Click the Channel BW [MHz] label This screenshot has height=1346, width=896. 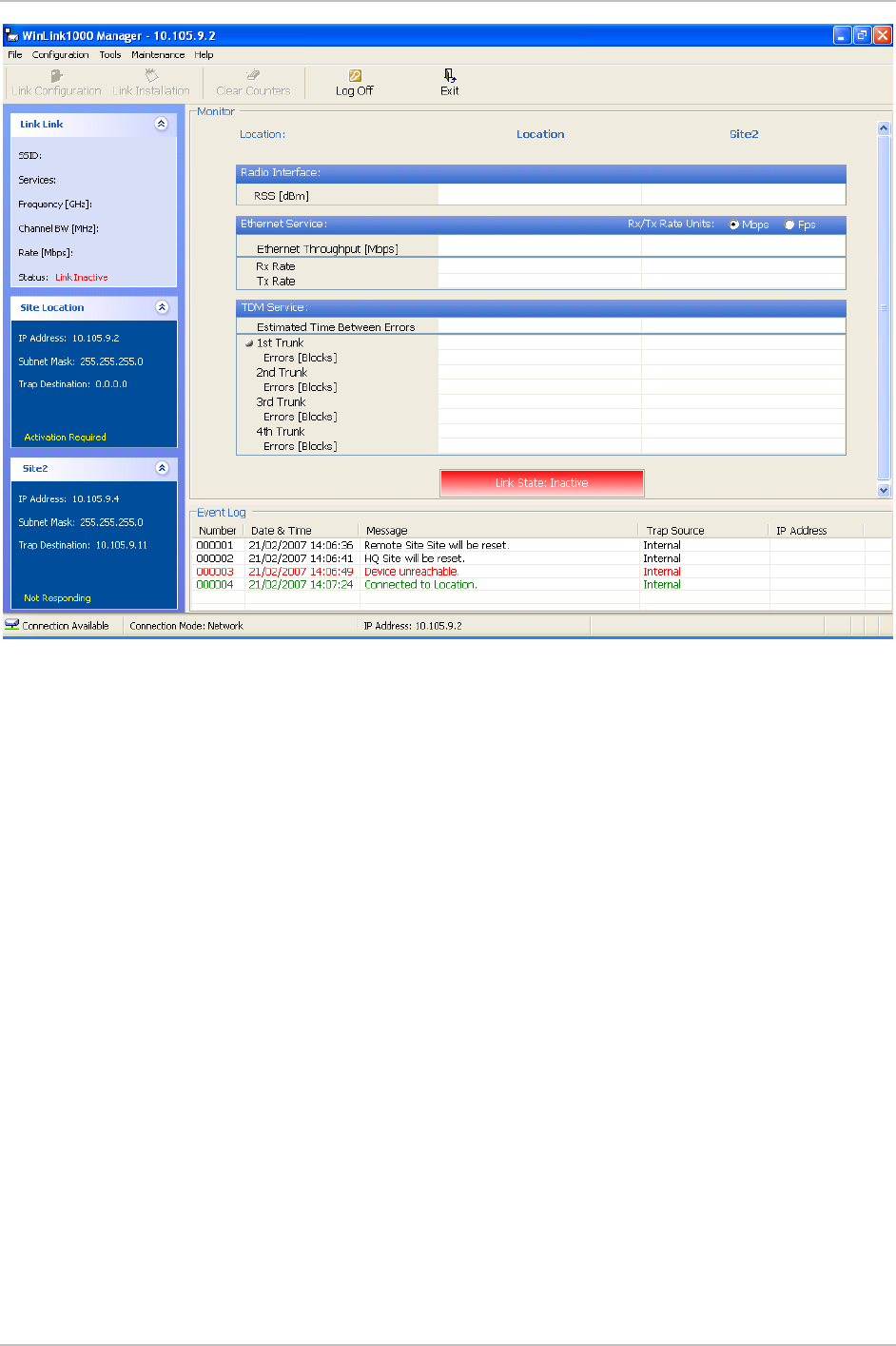pos(59,229)
